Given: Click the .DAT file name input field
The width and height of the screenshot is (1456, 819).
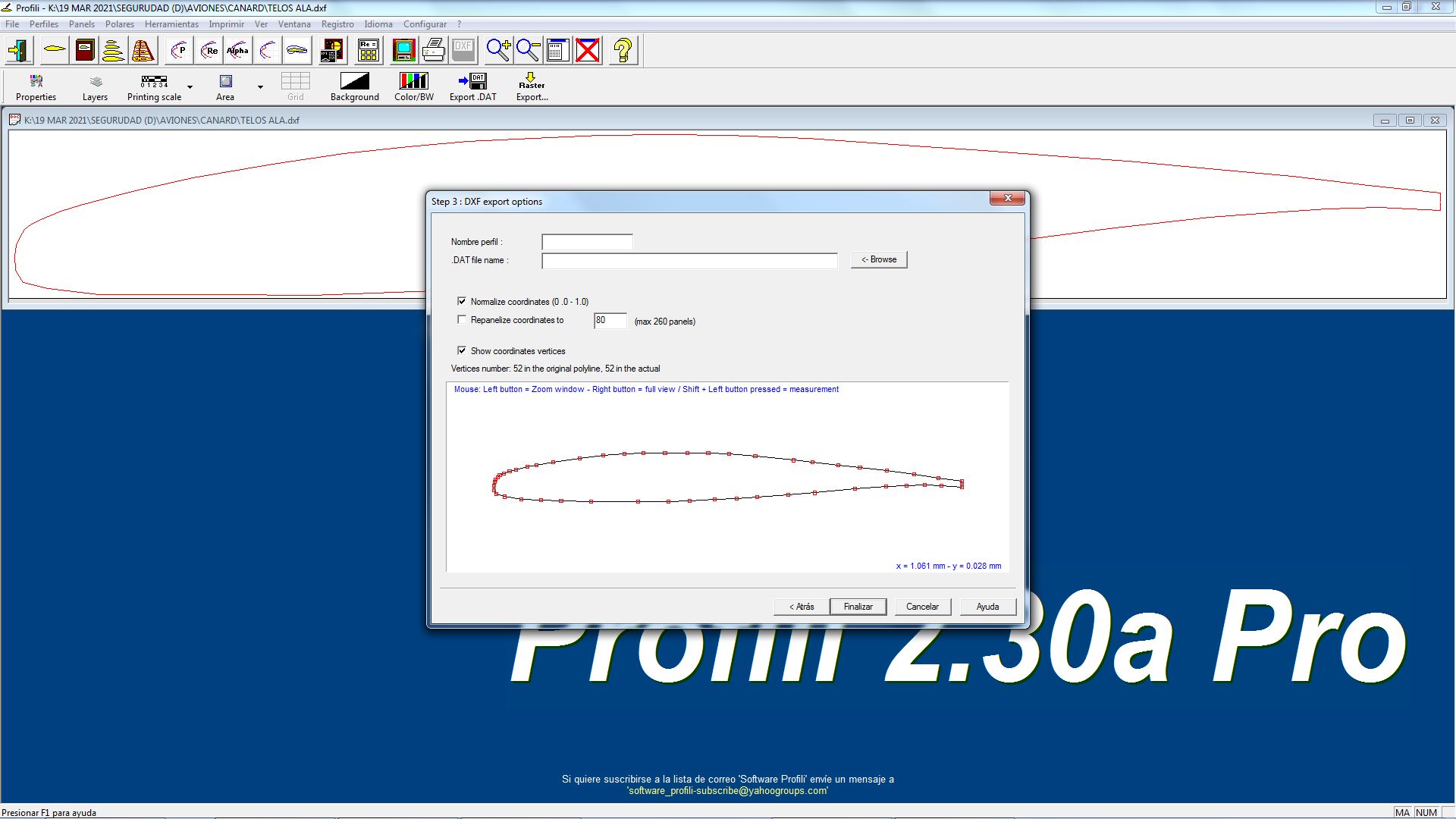Looking at the screenshot, I should [x=689, y=261].
